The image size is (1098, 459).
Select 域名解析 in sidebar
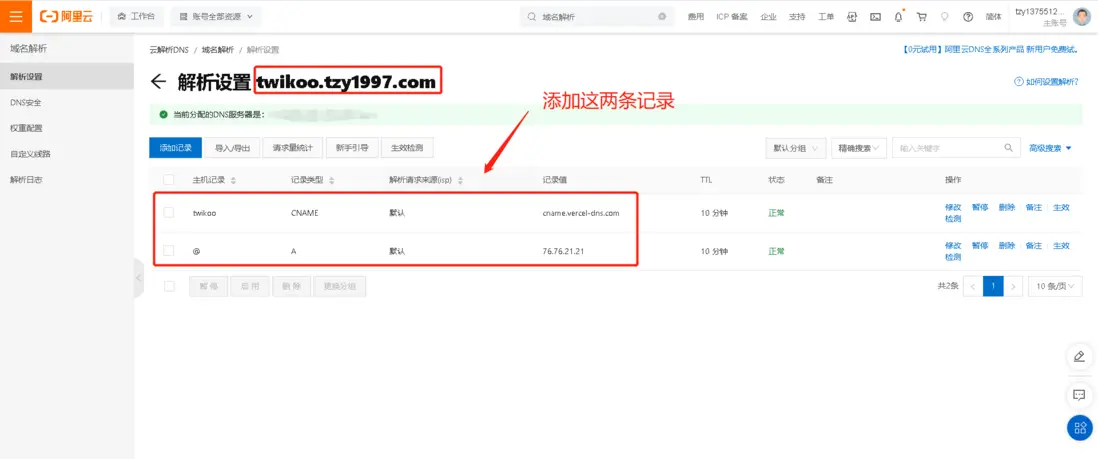29,48
